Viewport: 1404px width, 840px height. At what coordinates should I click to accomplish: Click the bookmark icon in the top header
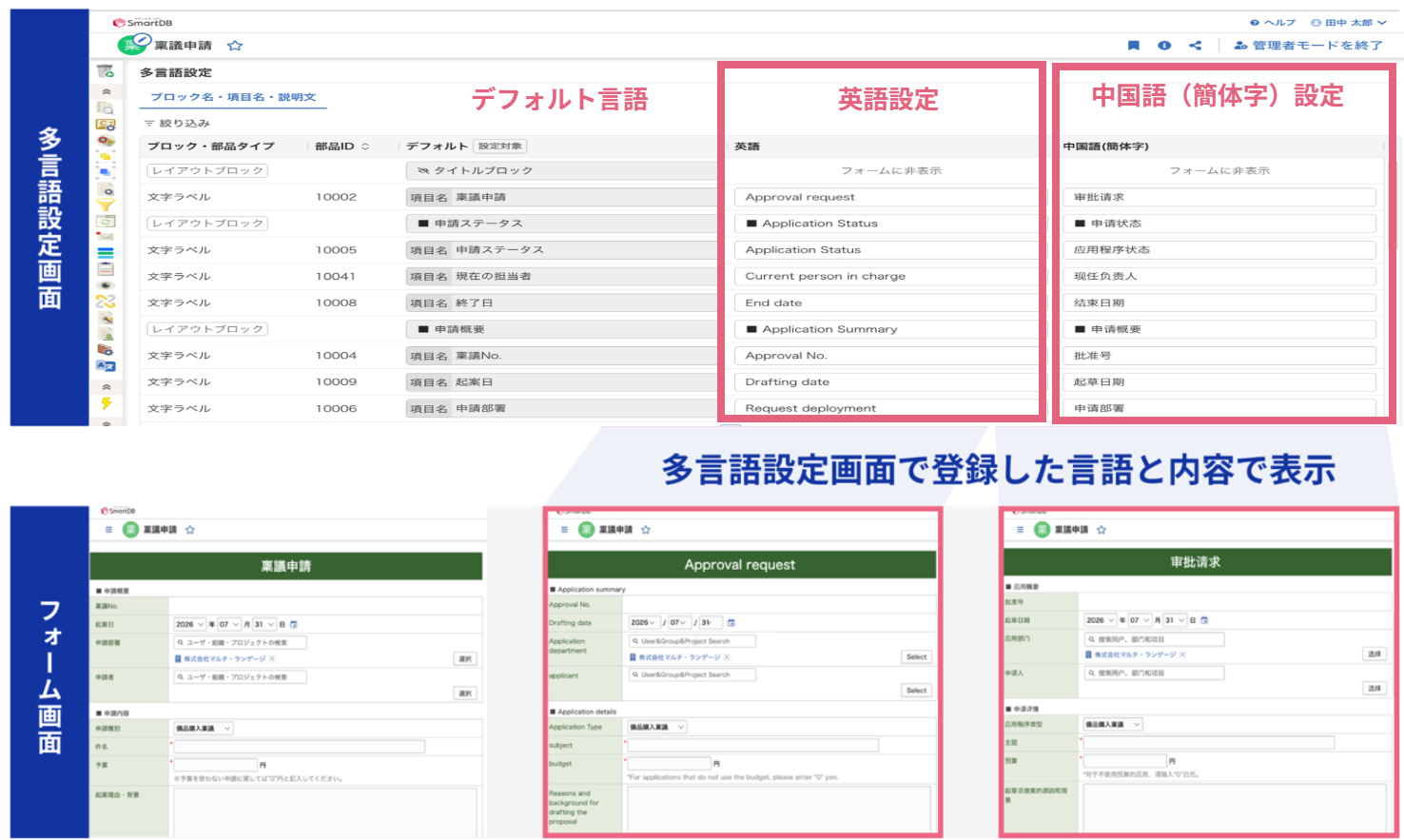(x=1133, y=46)
